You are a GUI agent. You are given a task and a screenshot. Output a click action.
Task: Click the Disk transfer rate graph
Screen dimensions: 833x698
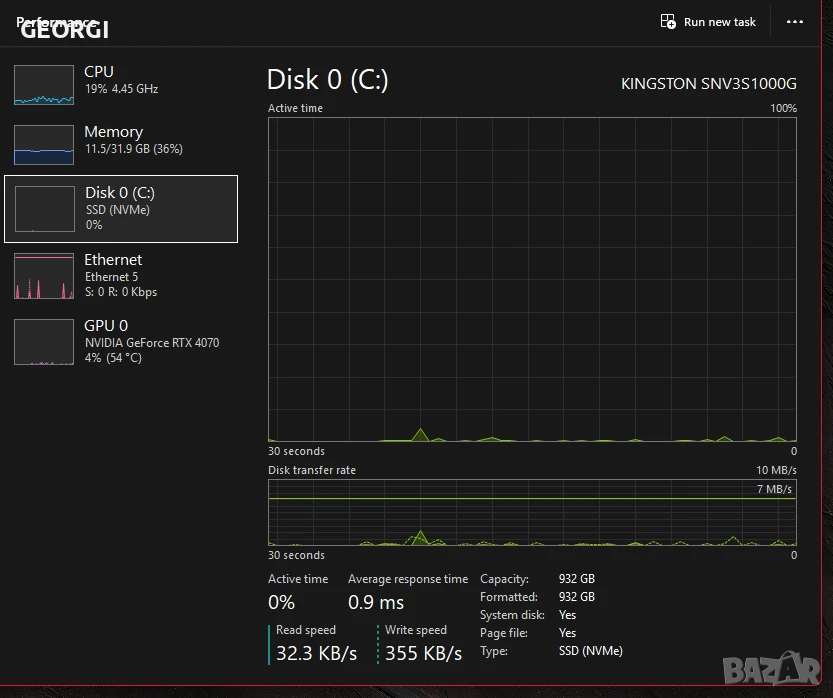tap(532, 513)
